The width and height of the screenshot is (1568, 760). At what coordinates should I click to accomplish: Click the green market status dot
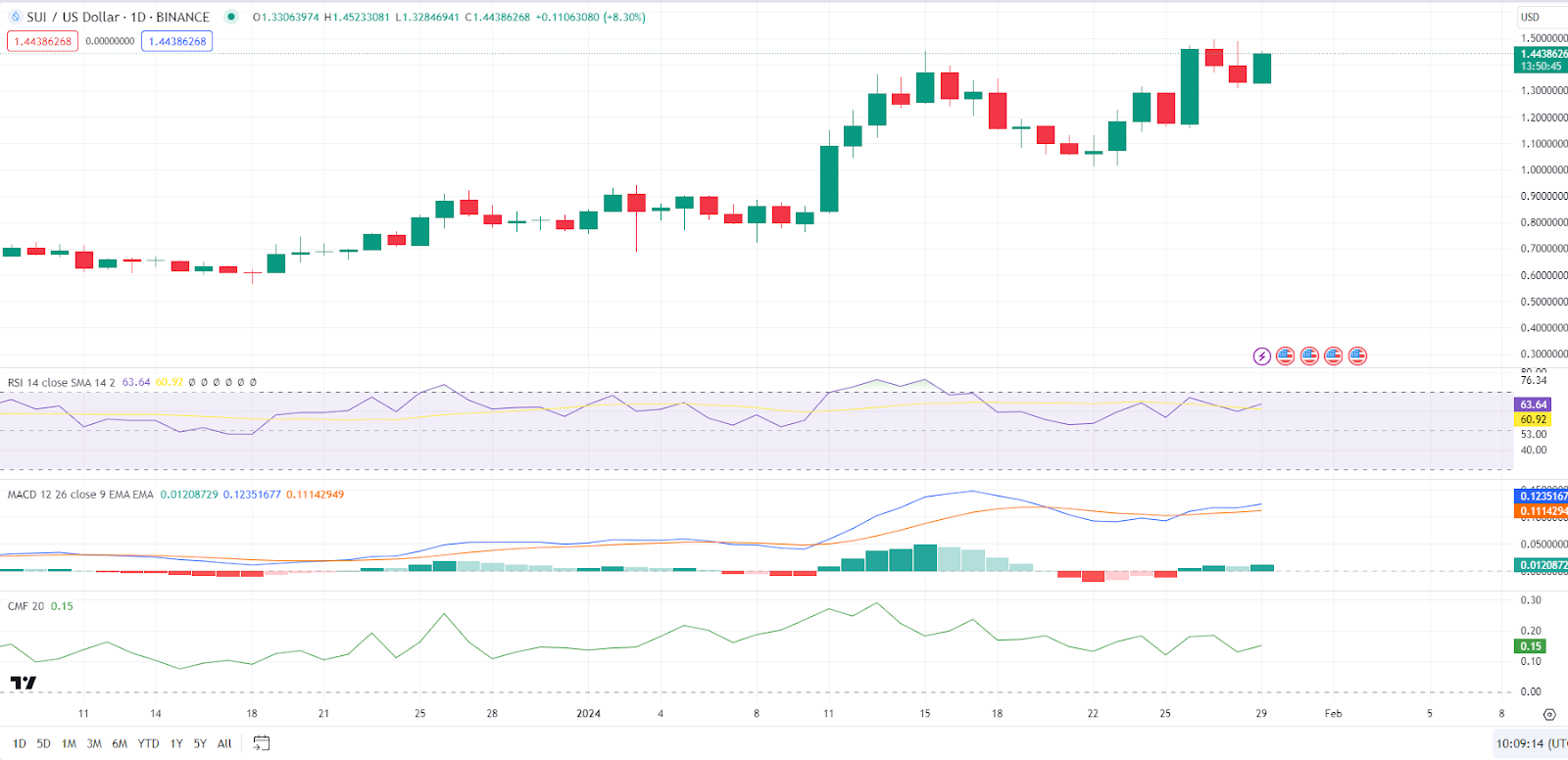click(x=231, y=17)
